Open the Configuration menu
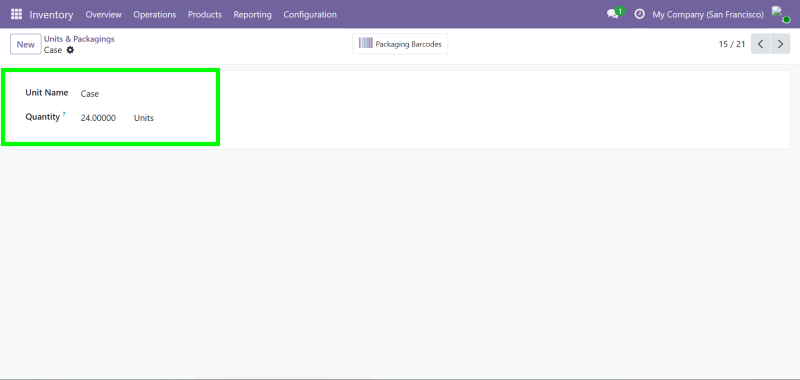 310,15
